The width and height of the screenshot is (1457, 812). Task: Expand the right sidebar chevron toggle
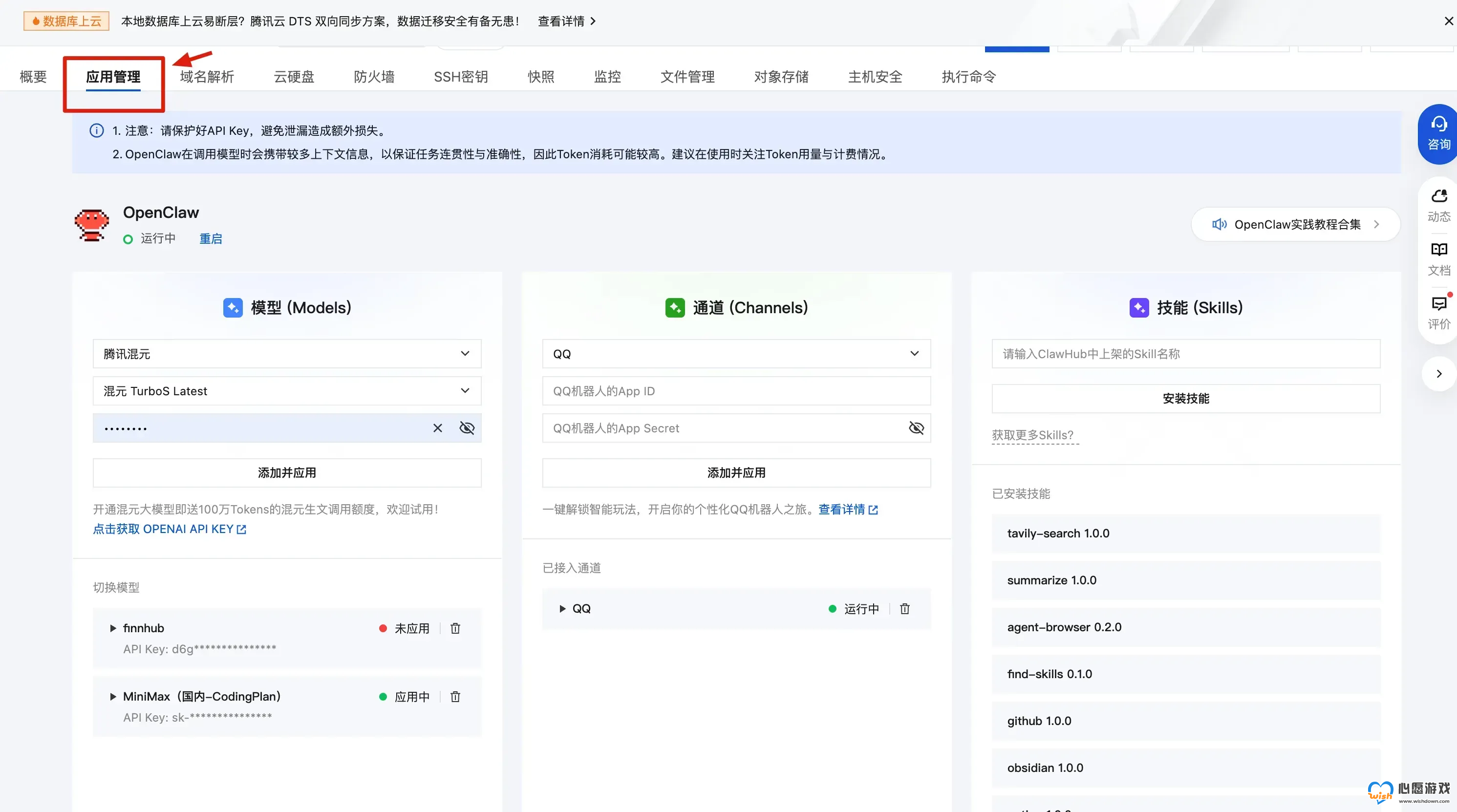point(1439,374)
